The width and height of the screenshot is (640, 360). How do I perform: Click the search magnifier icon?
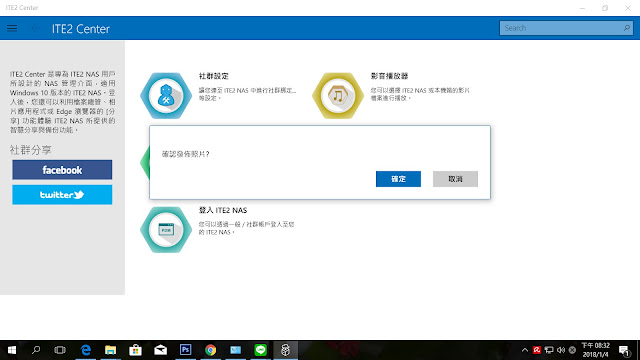point(627,28)
